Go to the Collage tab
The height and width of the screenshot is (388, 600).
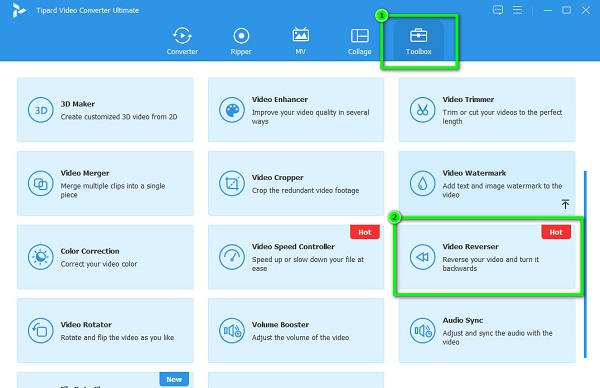(360, 41)
